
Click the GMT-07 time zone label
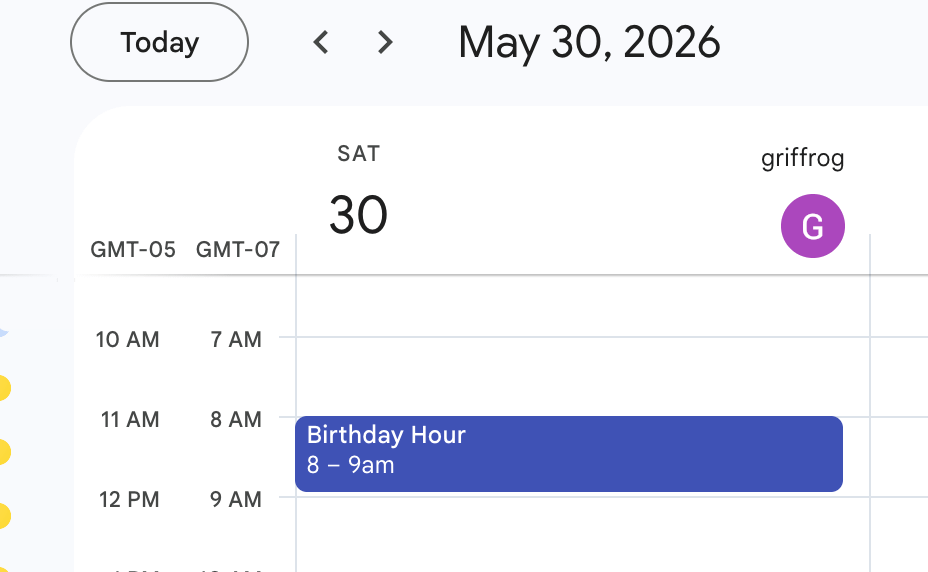[238, 250]
